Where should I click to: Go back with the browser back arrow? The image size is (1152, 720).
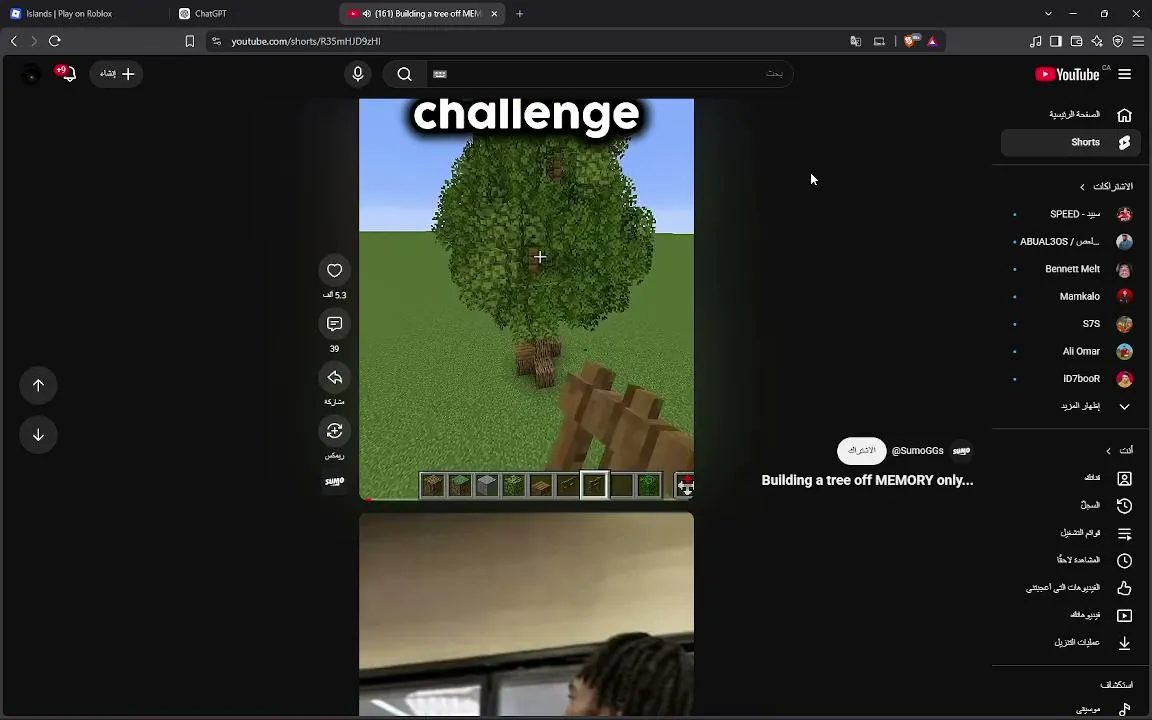[14, 41]
